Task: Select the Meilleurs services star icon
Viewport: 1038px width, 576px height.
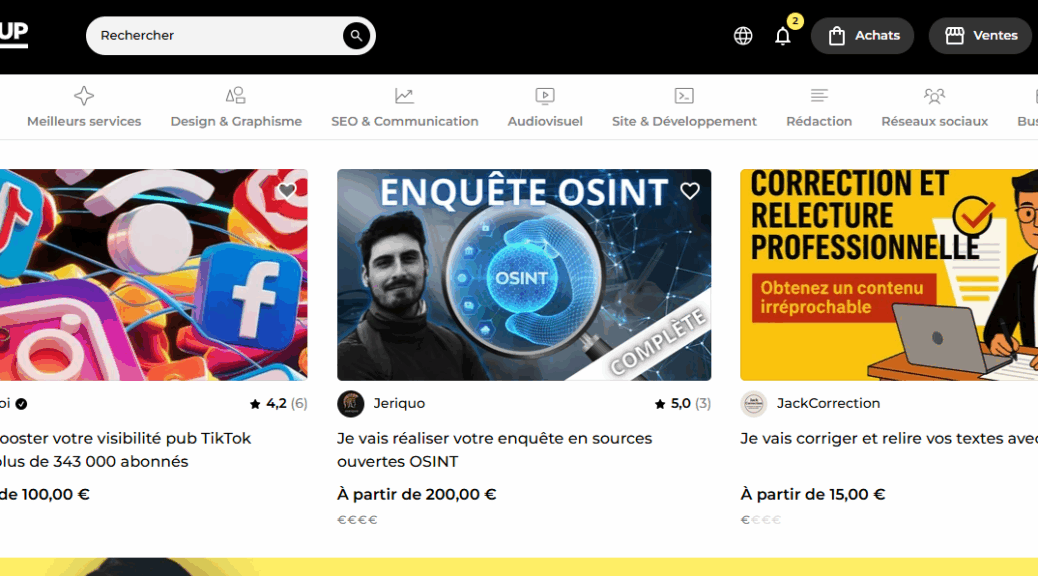Action: (x=84, y=96)
